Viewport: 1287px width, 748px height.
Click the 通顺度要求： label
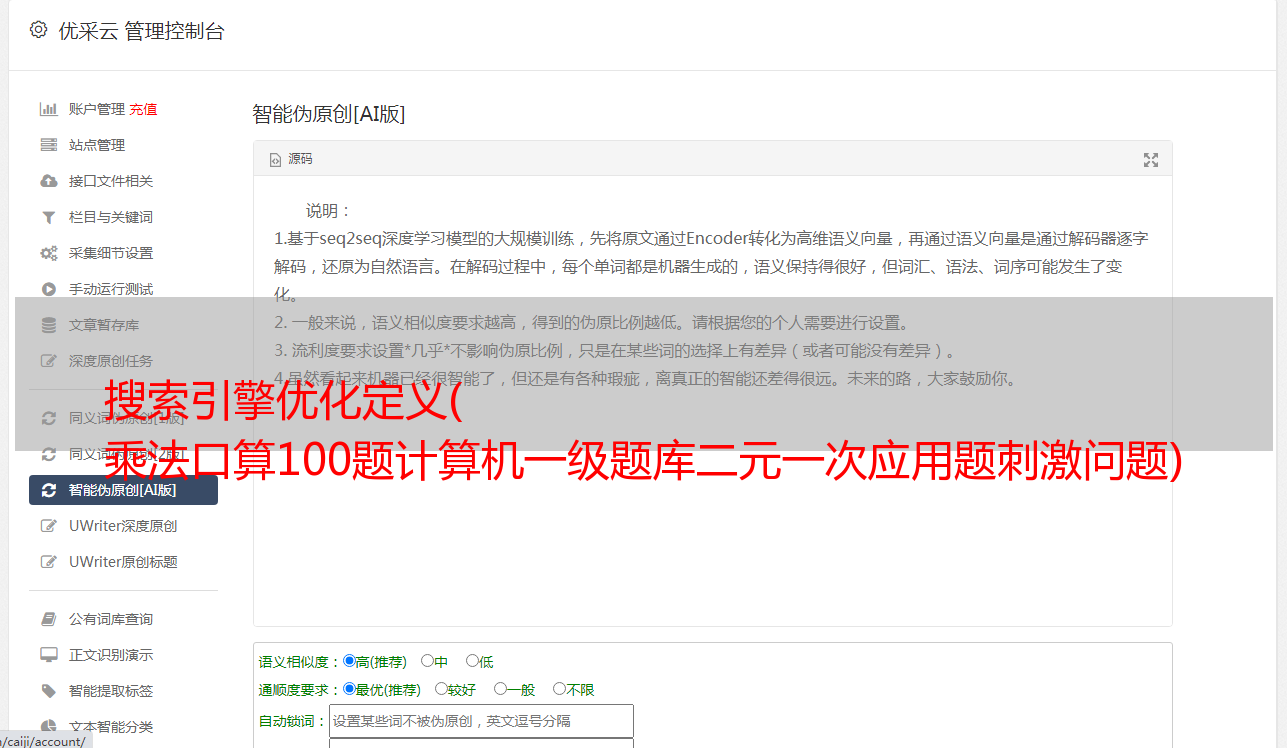(x=300, y=690)
